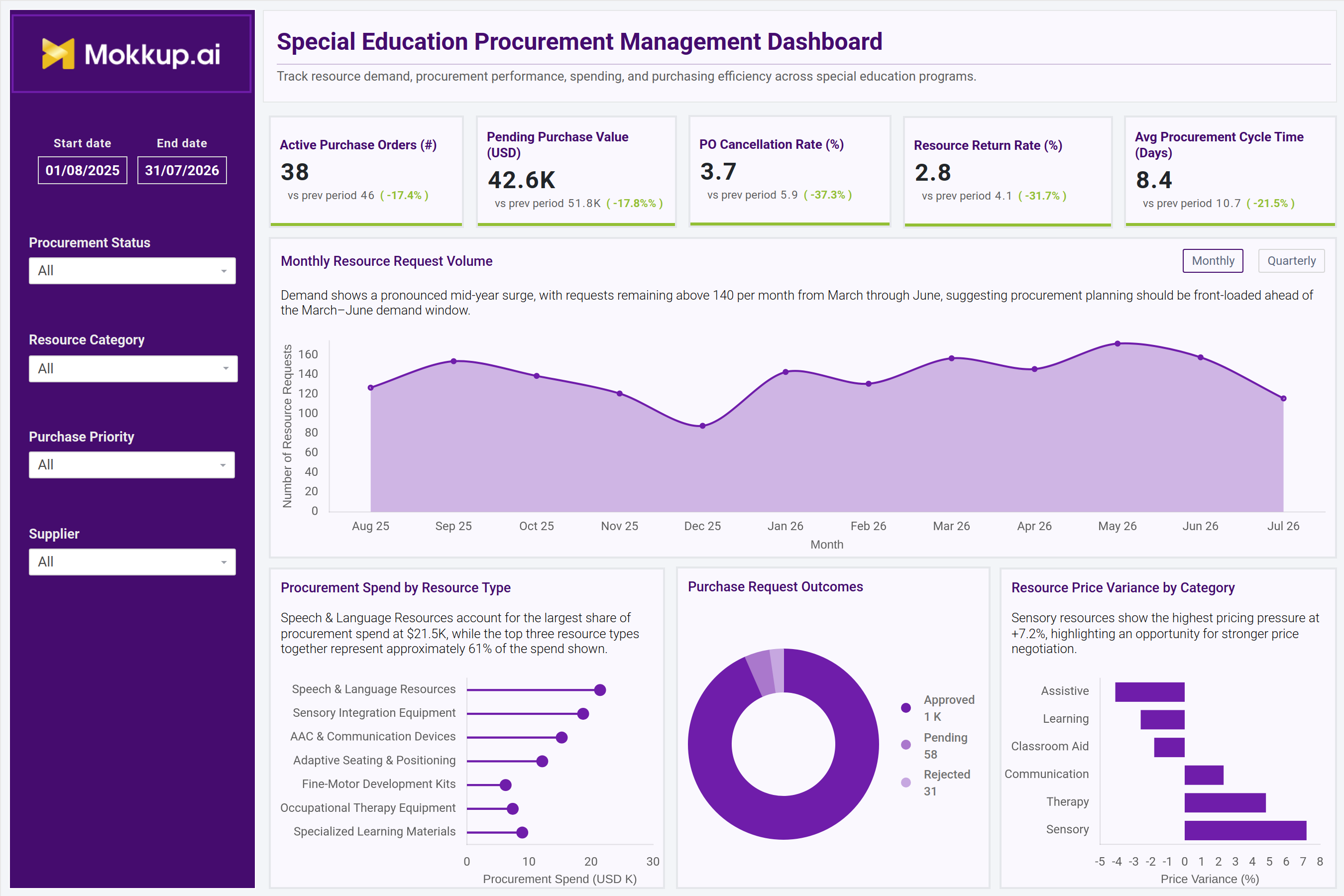Expand the Resource Category dropdown
Image resolution: width=1344 pixels, height=896 pixels.
click(133, 368)
